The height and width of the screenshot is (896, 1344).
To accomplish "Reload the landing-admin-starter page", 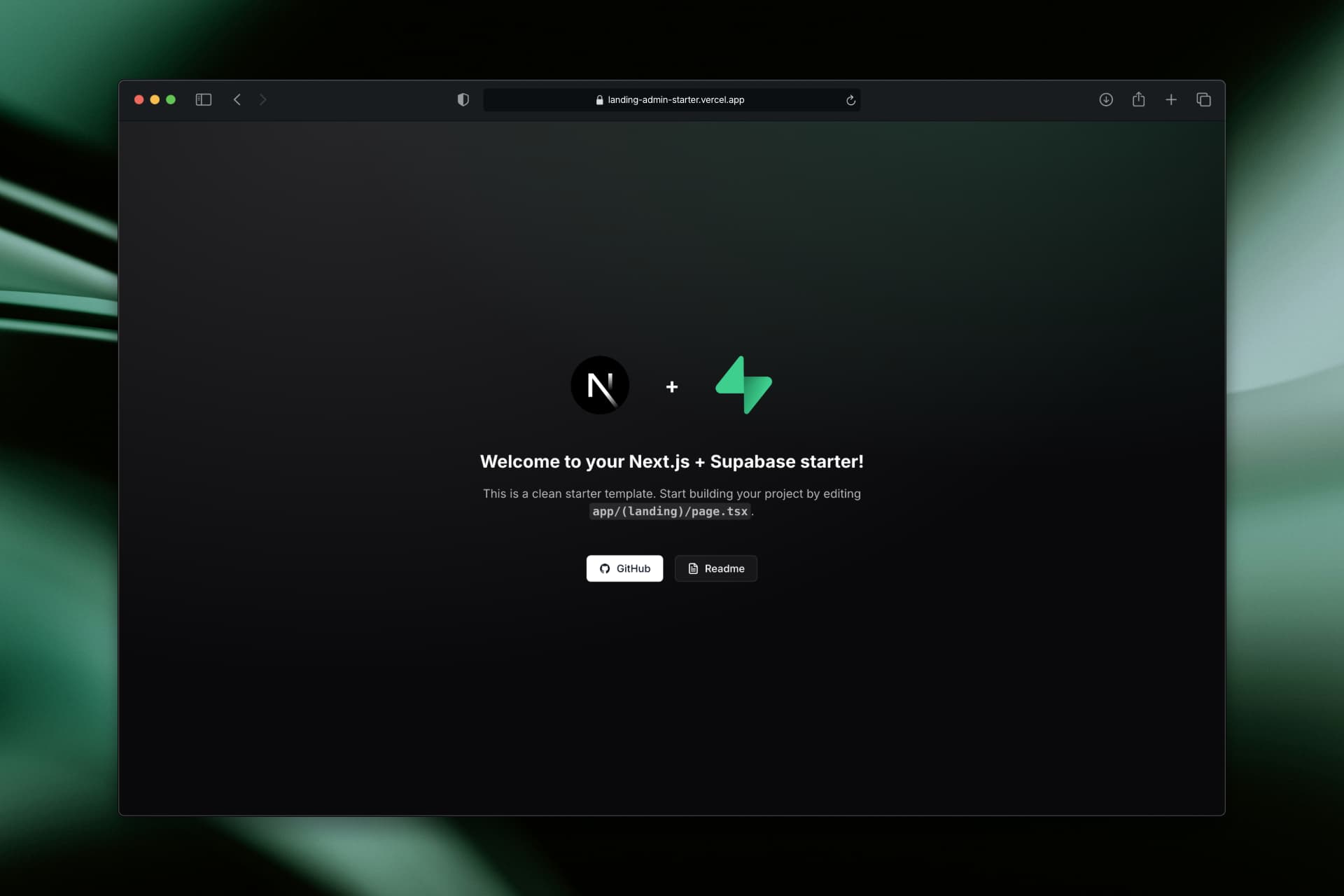I will pos(850,100).
